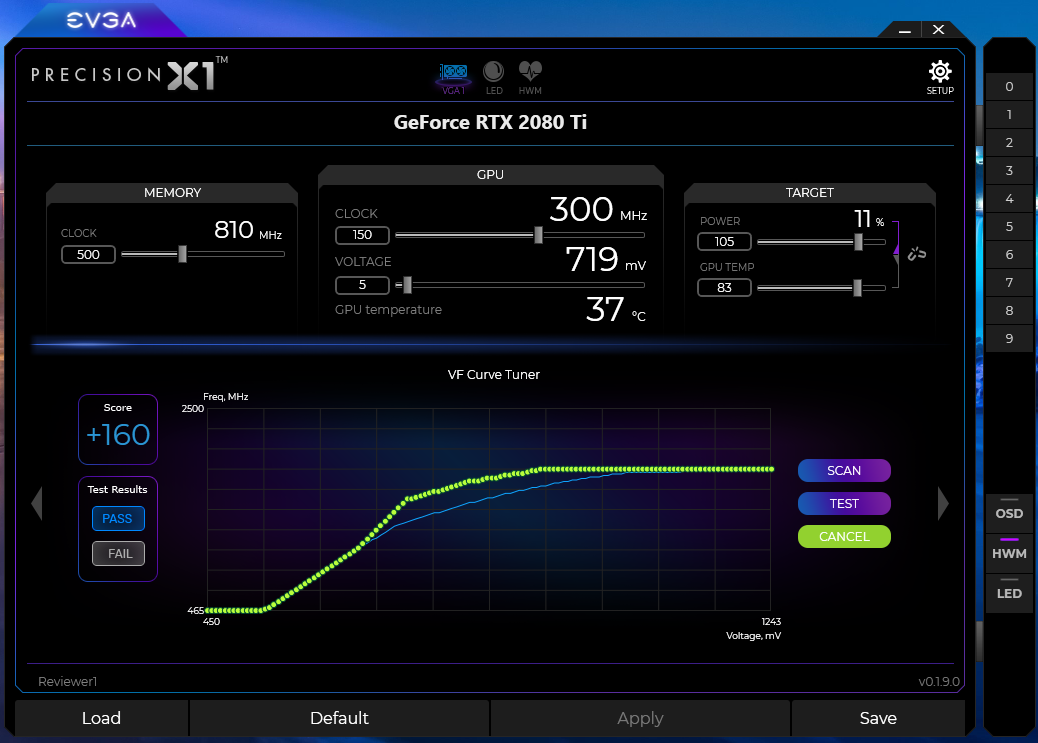Click the memory clock offset field 500
1038x743 pixels.
pos(88,254)
